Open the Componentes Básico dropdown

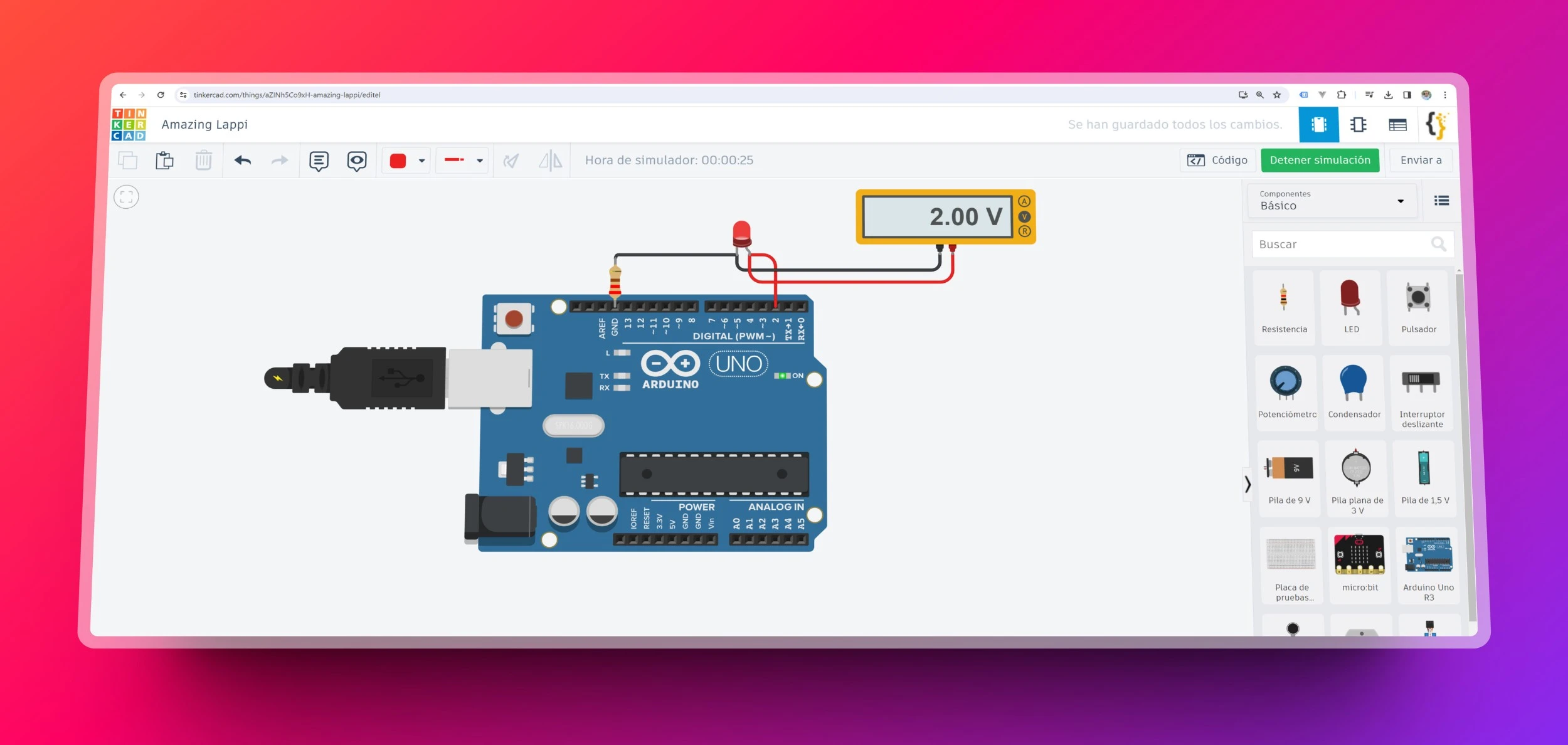(x=1332, y=201)
